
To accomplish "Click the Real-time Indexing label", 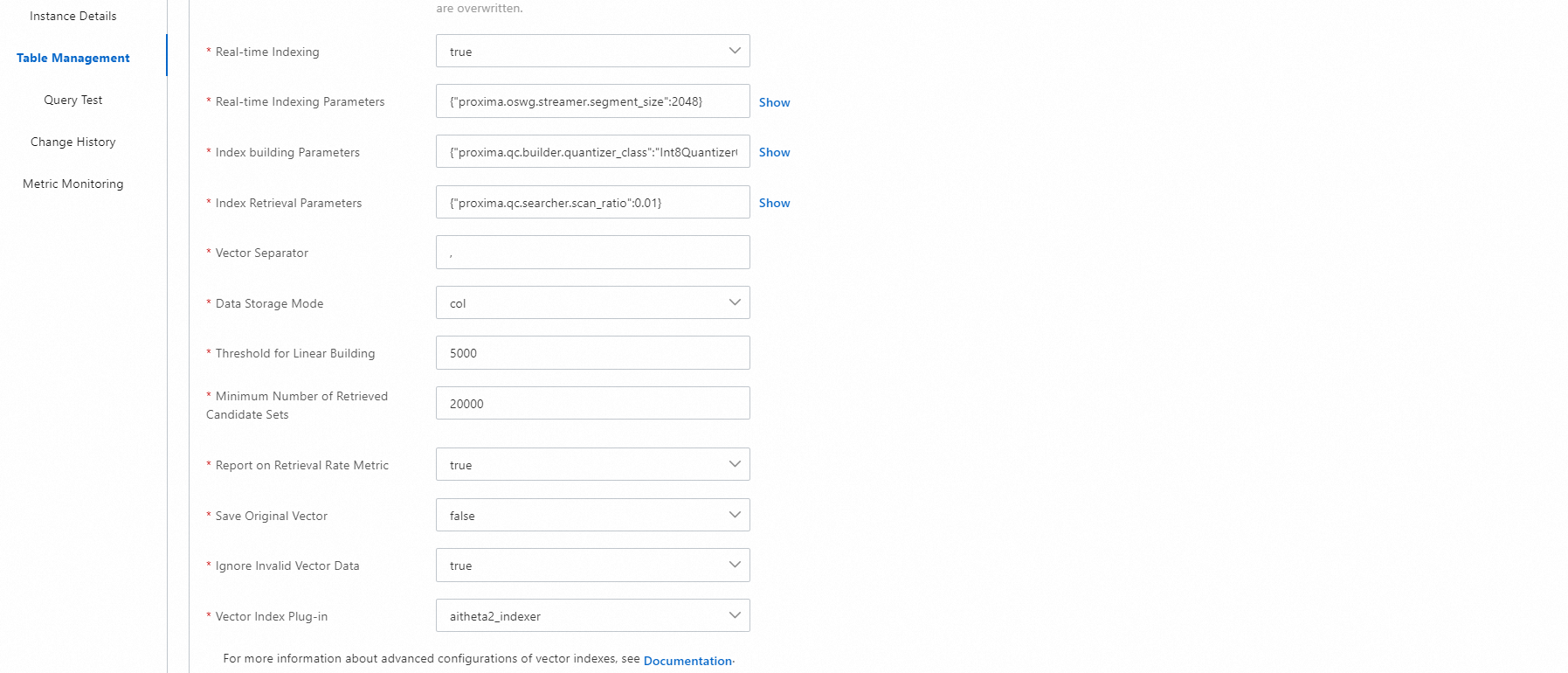I will click(x=267, y=52).
